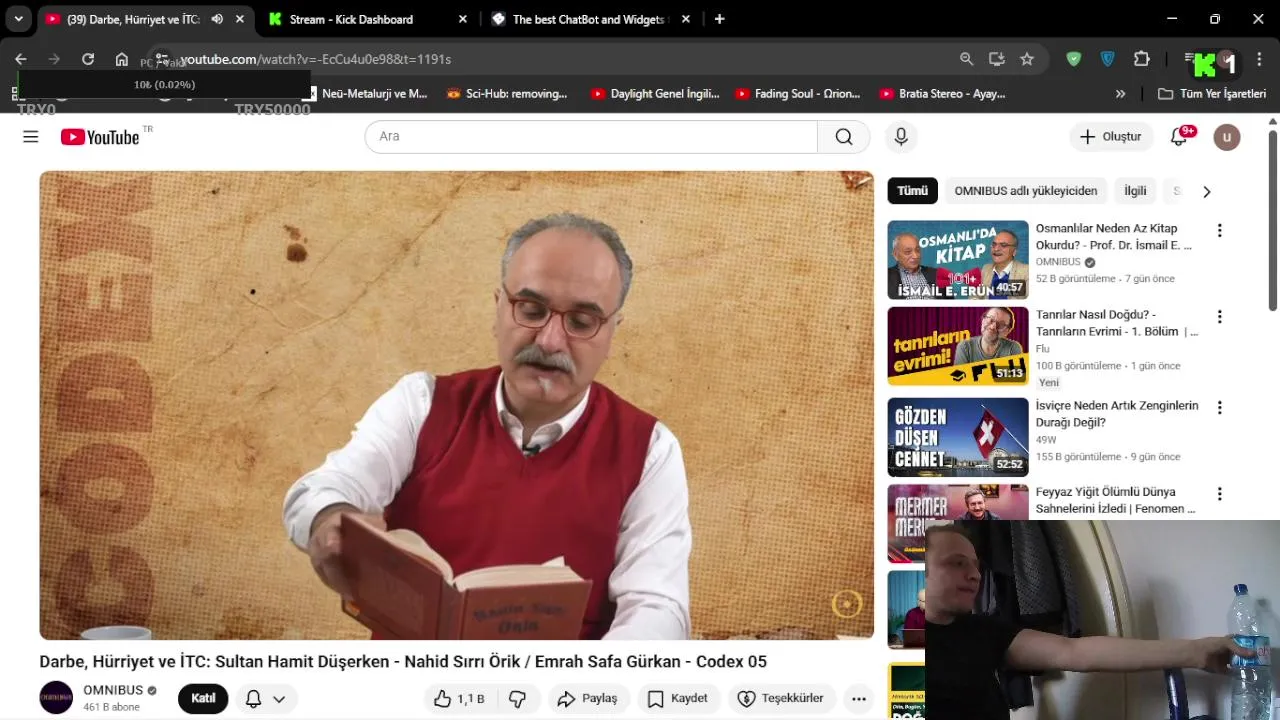Open İsviçre Neden Artık Zenginlerin video title
The image size is (1280, 720).
(x=1117, y=414)
